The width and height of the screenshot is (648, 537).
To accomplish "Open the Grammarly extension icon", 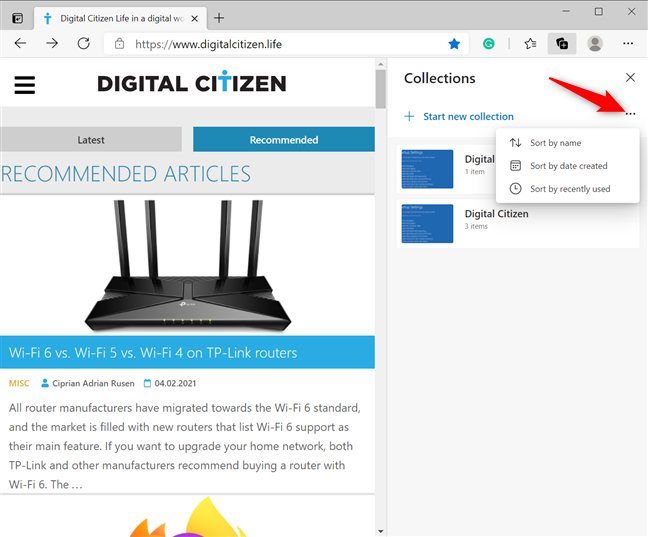I will [488, 43].
